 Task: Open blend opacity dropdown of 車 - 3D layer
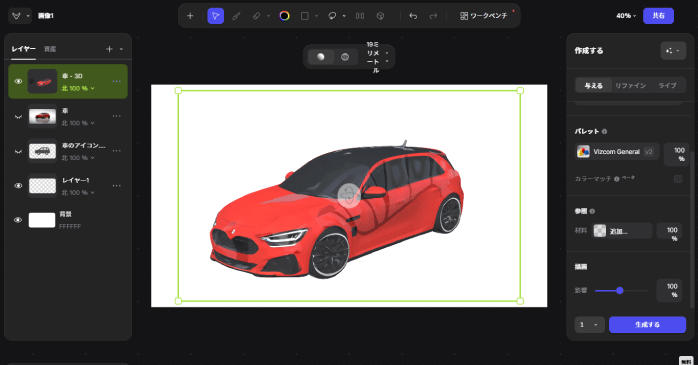coord(78,89)
